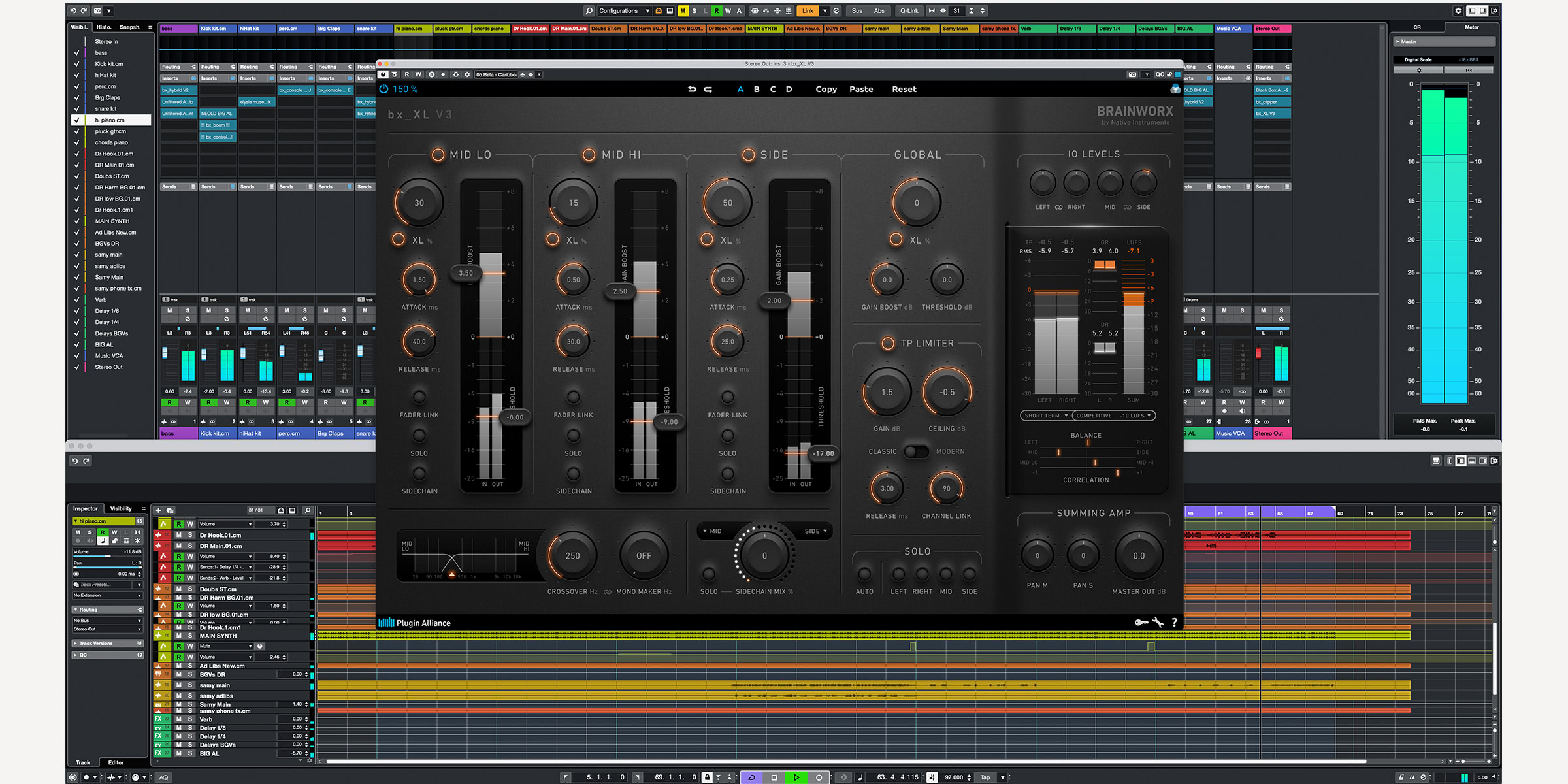
Task: Open the plugin wrench settings icon
Action: point(1158,623)
